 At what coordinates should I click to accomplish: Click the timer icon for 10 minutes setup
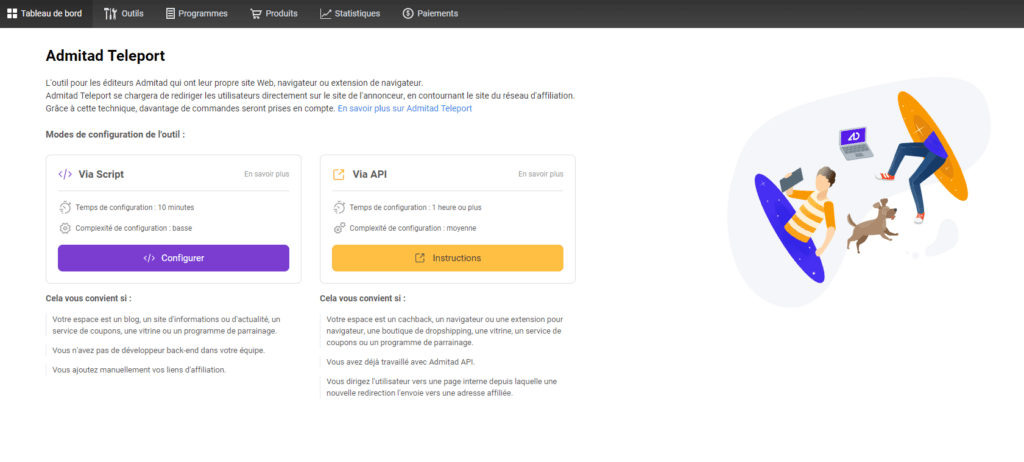65,207
